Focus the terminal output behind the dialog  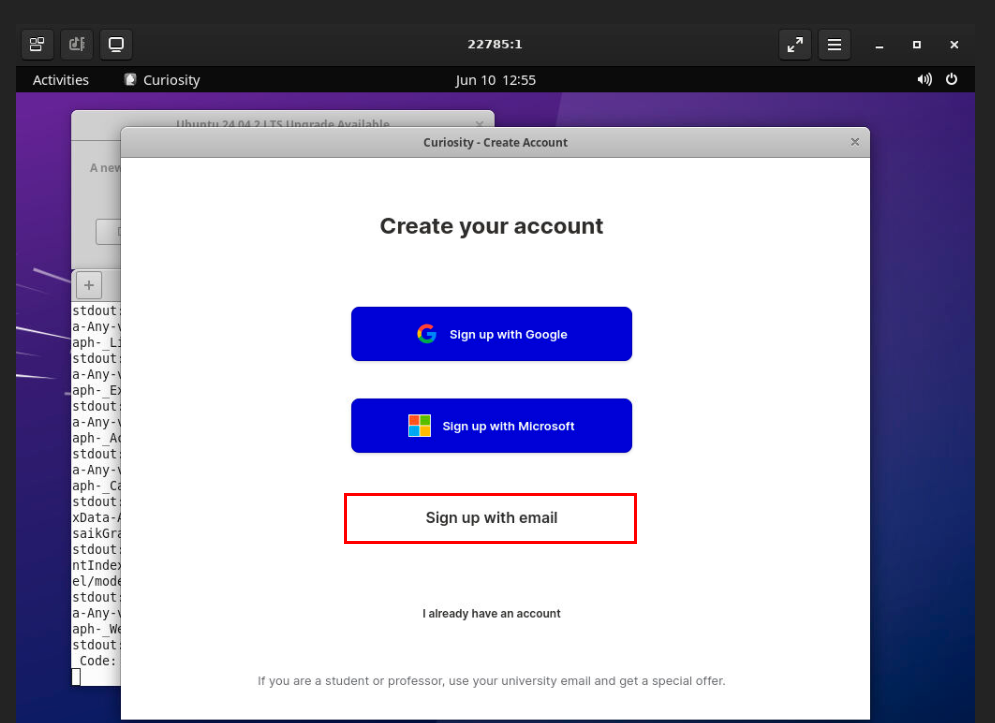tap(95, 480)
